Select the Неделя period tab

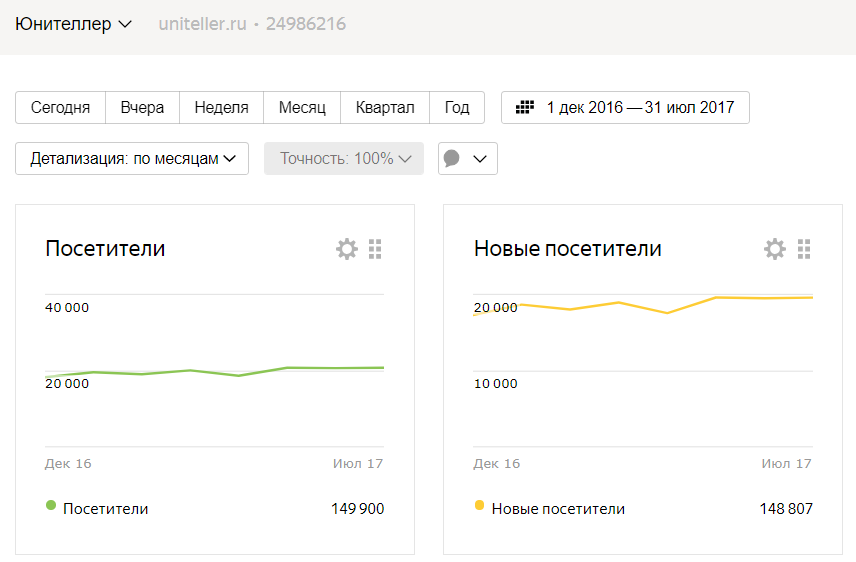tap(221, 108)
